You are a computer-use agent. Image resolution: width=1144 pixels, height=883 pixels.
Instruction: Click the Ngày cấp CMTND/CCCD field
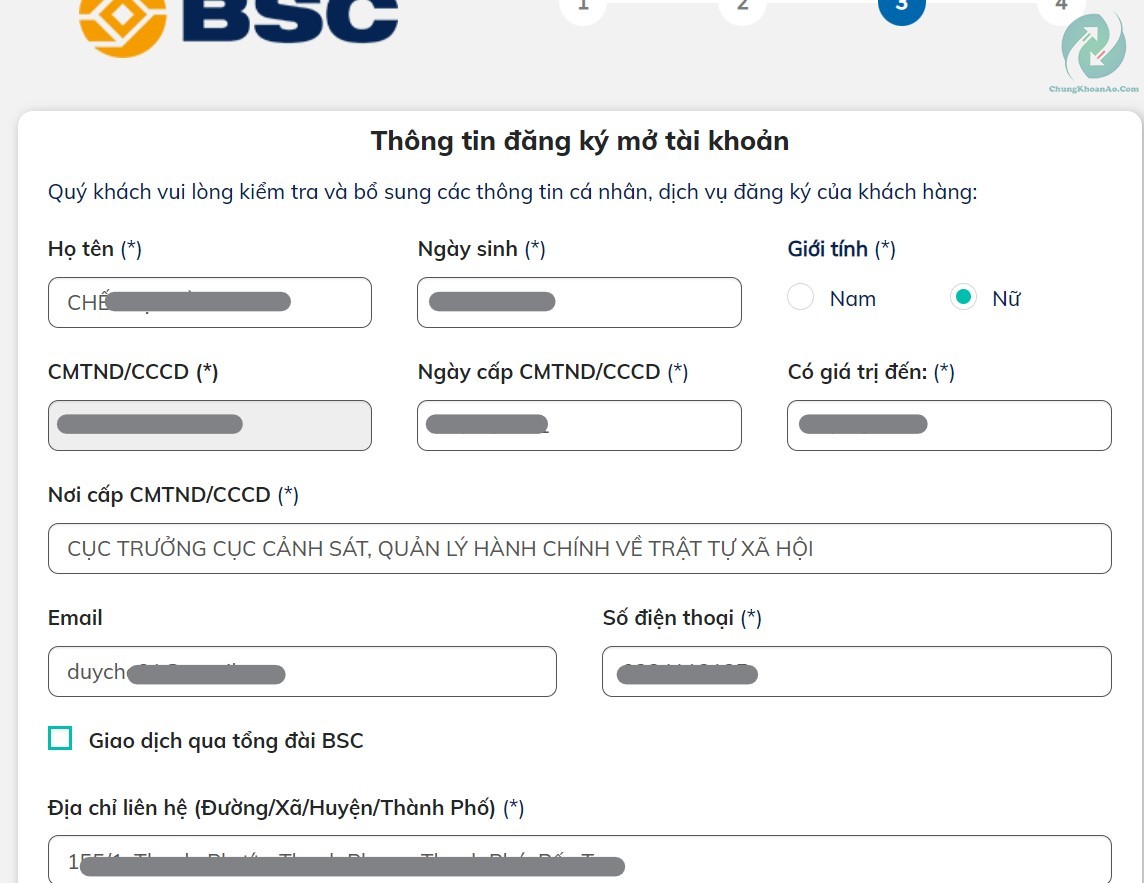tap(579, 425)
